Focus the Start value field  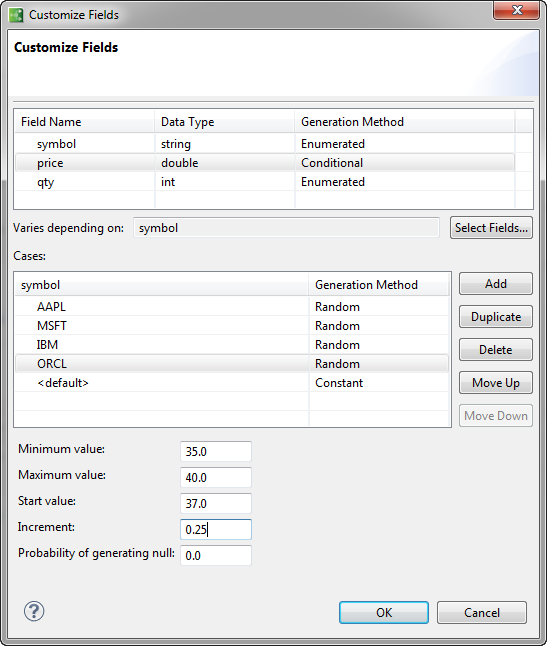pyautogui.click(x=216, y=503)
